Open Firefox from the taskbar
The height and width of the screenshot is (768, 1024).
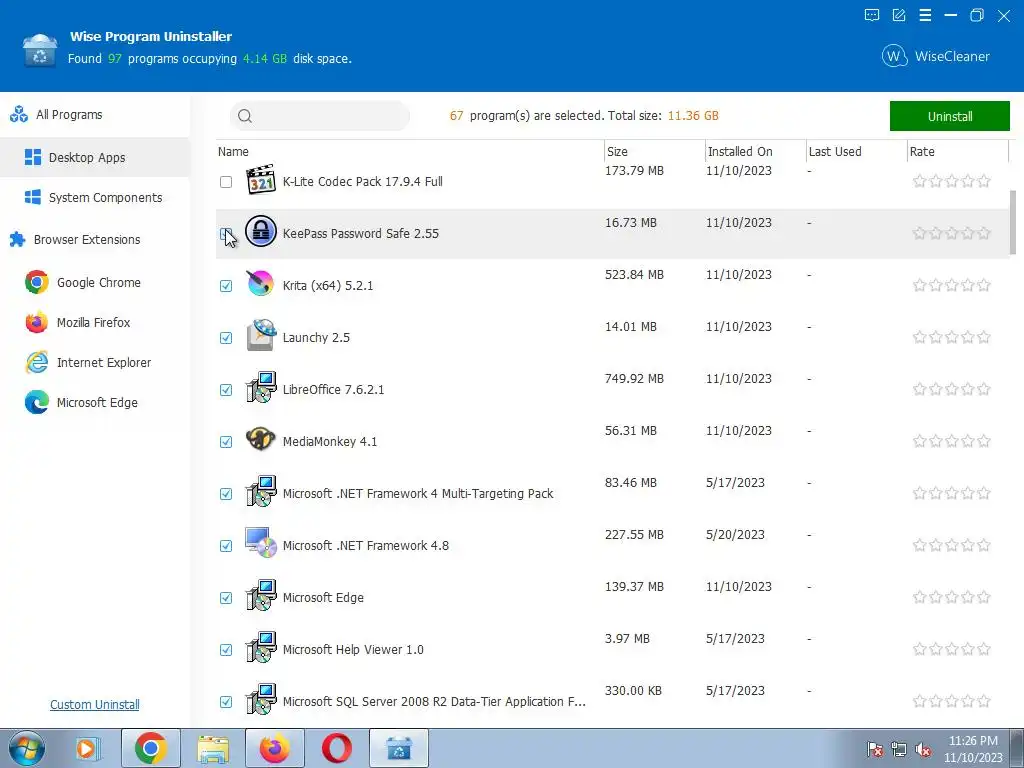275,748
